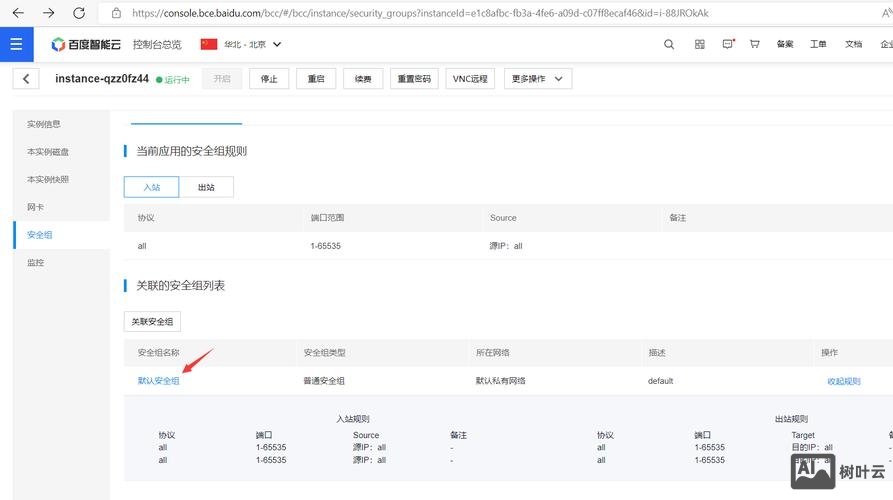The height and width of the screenshot is (500, 893).
Task: Open search with the magnifier icon
Action: click(x=669, y=44)
